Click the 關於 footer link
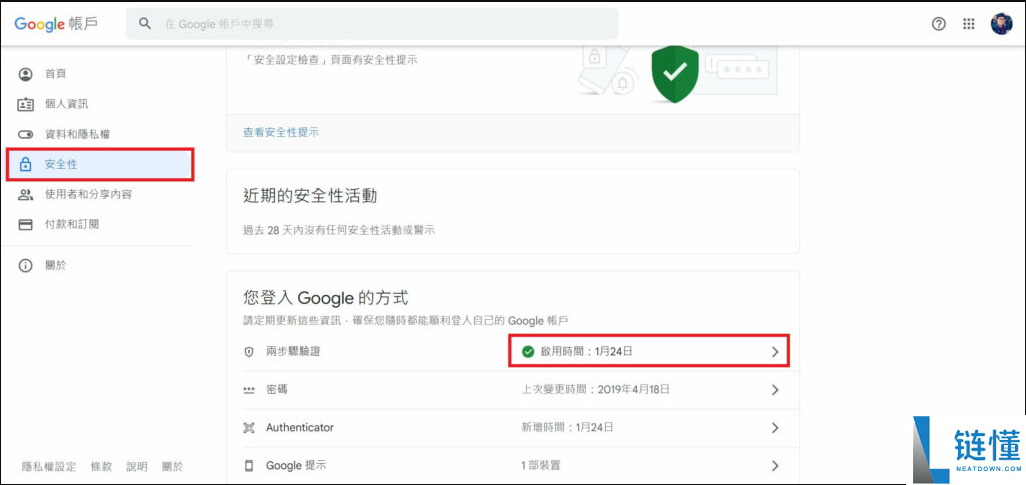1026x485 pixels. pyautogui.click(x=173, y=467)
